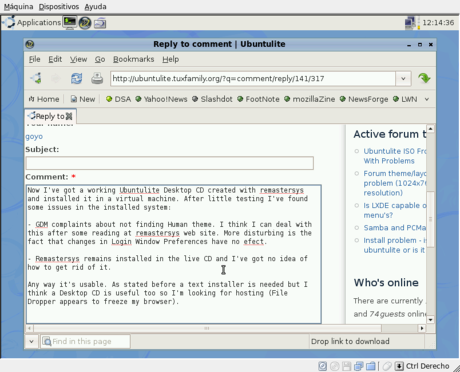Open the browser Help menu
This screenshot has width=460, height=372.
coord(171,59)
